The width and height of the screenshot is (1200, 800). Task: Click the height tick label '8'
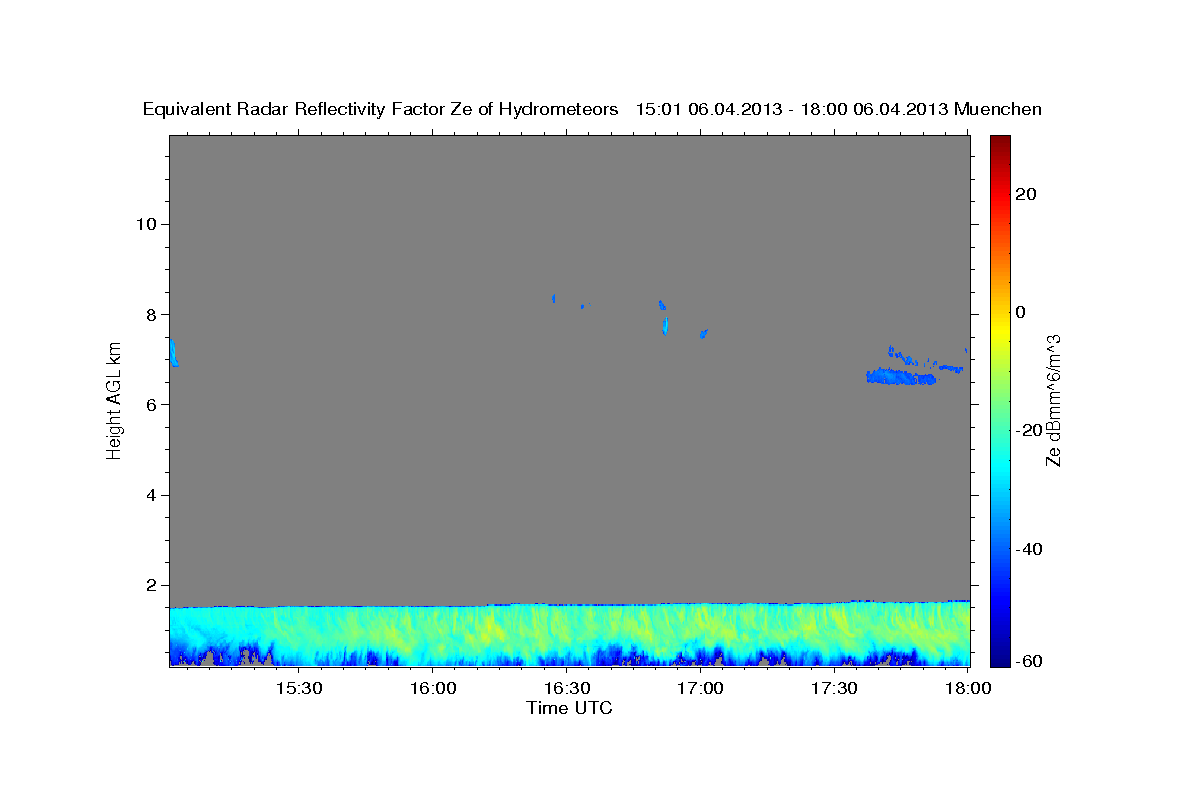pos(151,314)
